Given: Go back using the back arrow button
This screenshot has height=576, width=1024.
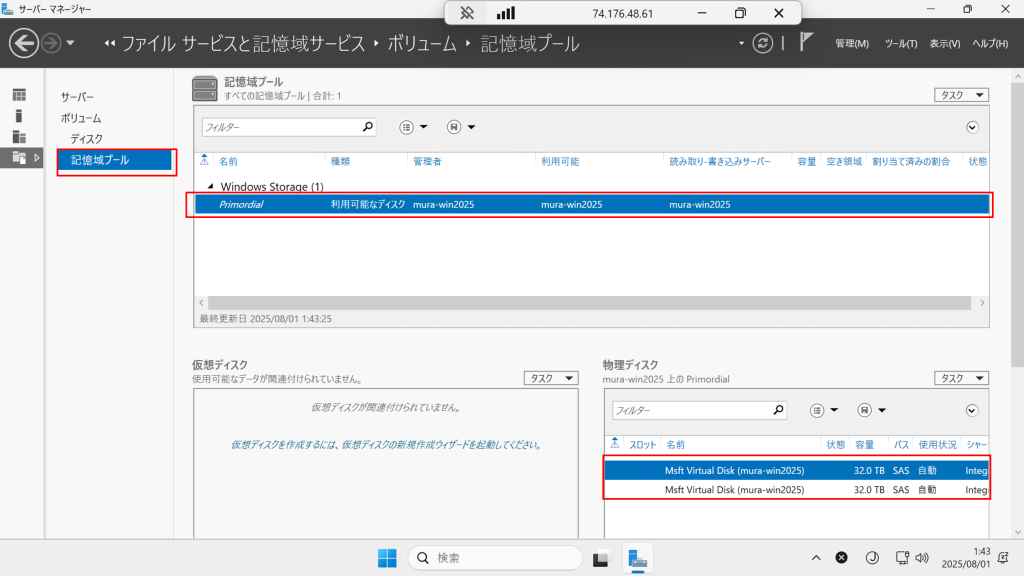Looking at the screenshot, I should point(24,43).
